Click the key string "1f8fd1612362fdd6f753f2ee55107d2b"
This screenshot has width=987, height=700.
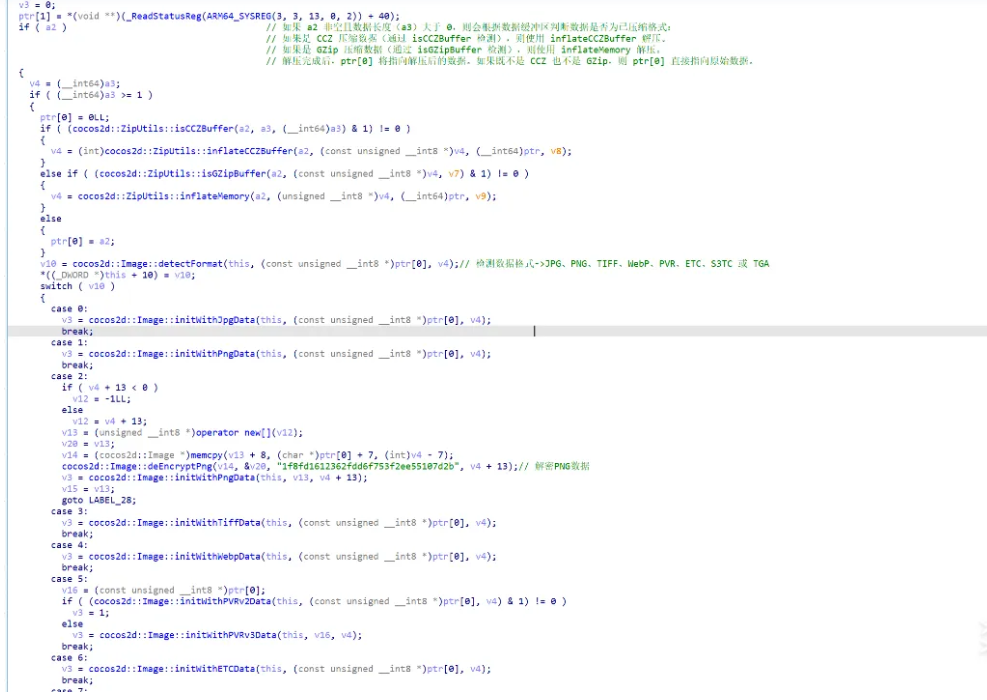pyautogui.click(x=368, y=468)
